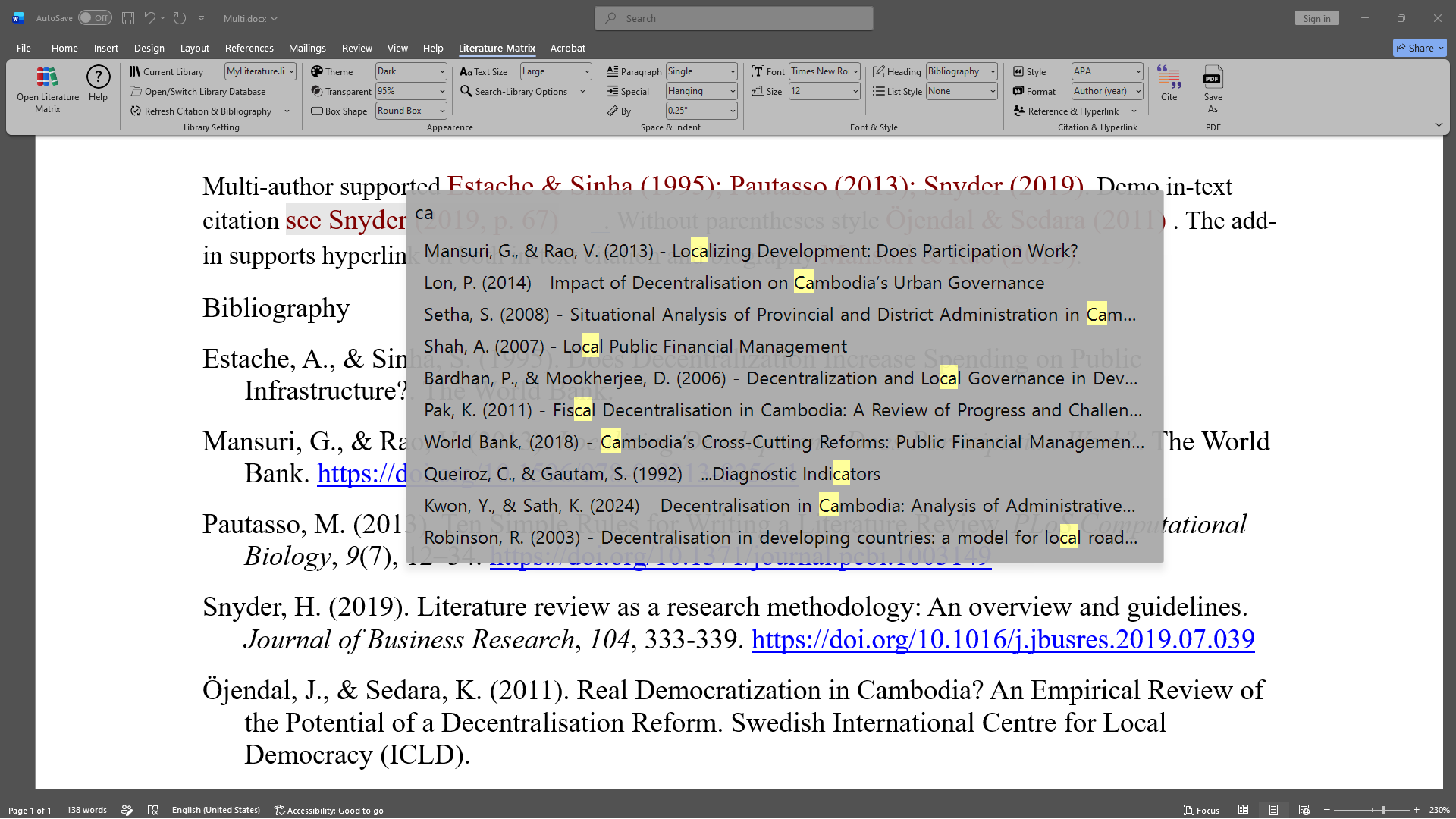Screen dimensions: 1456x819
Task: Open the Theme dropdown set to Dark
Action: click(411, 71)
